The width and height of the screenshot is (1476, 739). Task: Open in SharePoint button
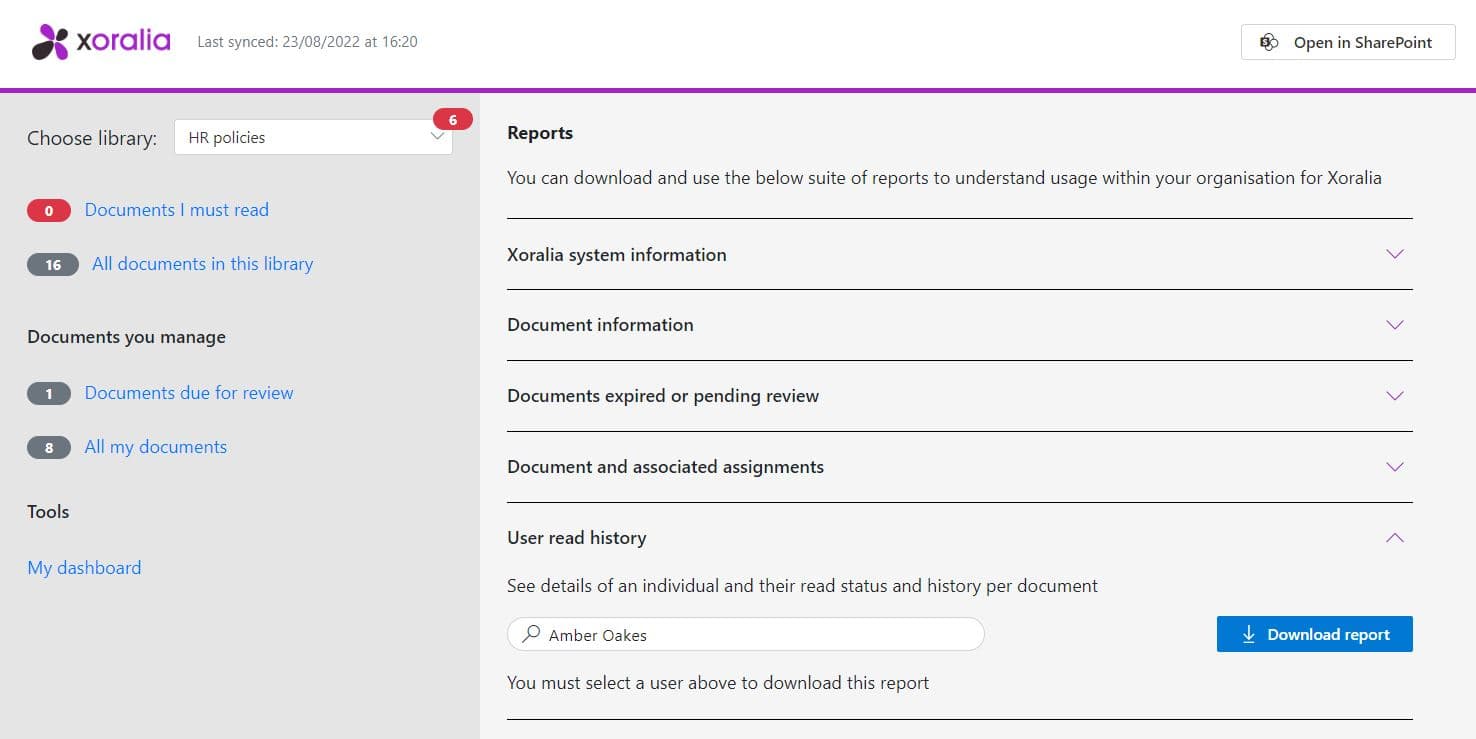[x=1348, y=42]
